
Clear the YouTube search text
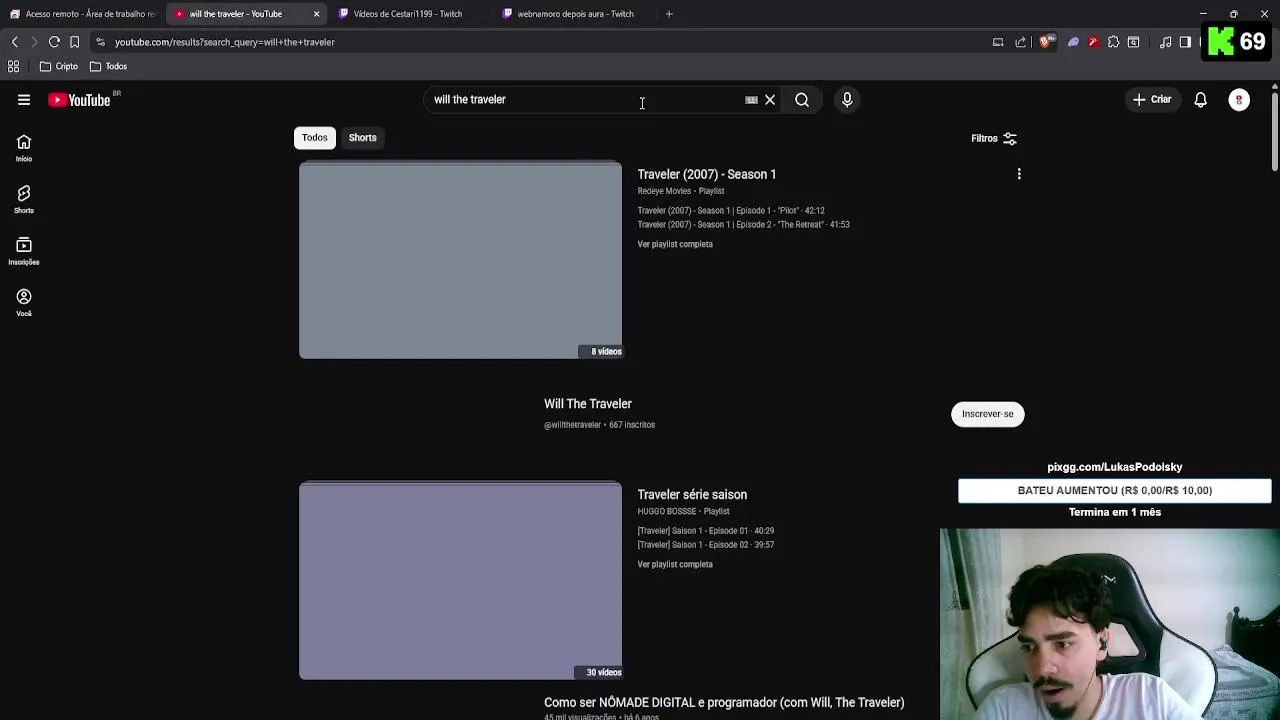(x=770, y=100)
